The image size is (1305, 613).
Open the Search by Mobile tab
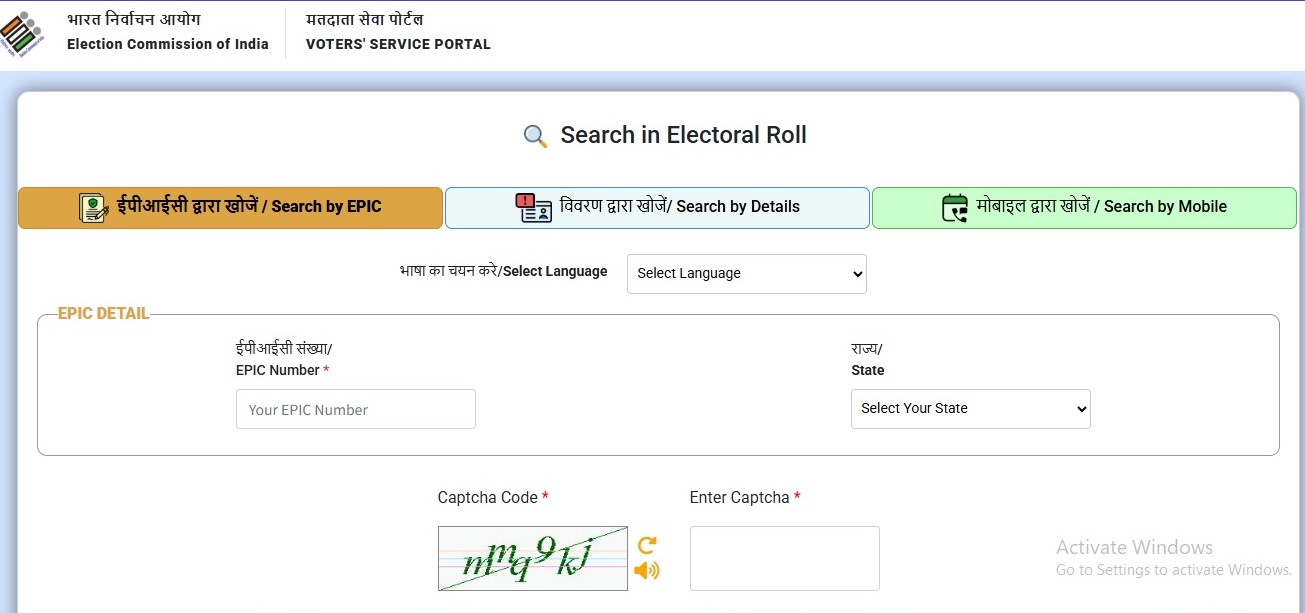click(1084, 208)
